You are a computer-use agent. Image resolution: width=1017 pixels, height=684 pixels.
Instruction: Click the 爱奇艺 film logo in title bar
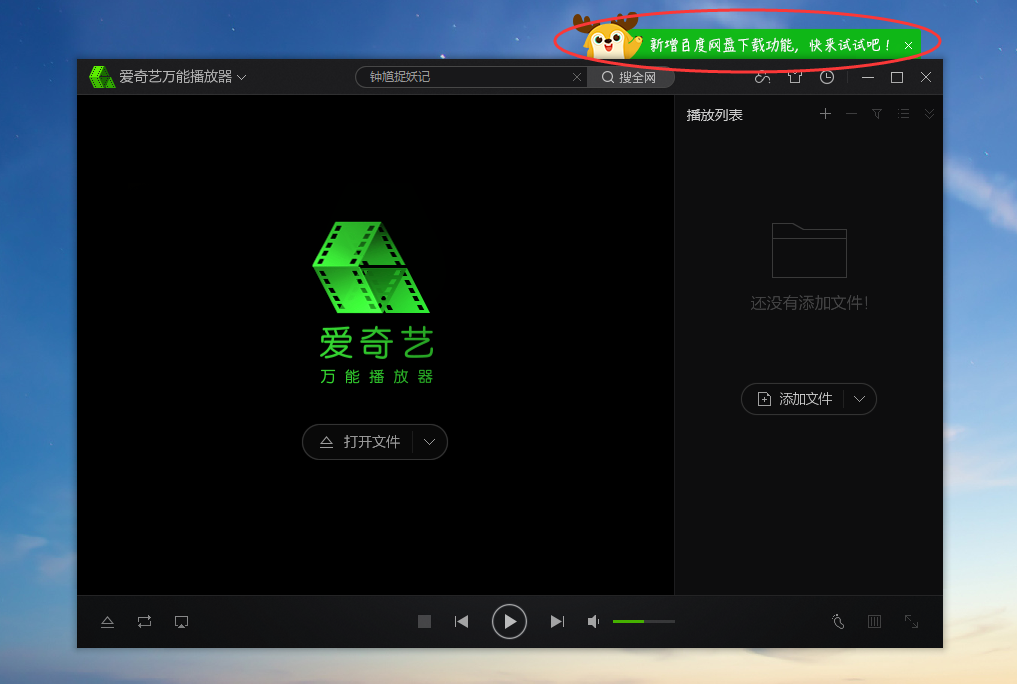102,77
